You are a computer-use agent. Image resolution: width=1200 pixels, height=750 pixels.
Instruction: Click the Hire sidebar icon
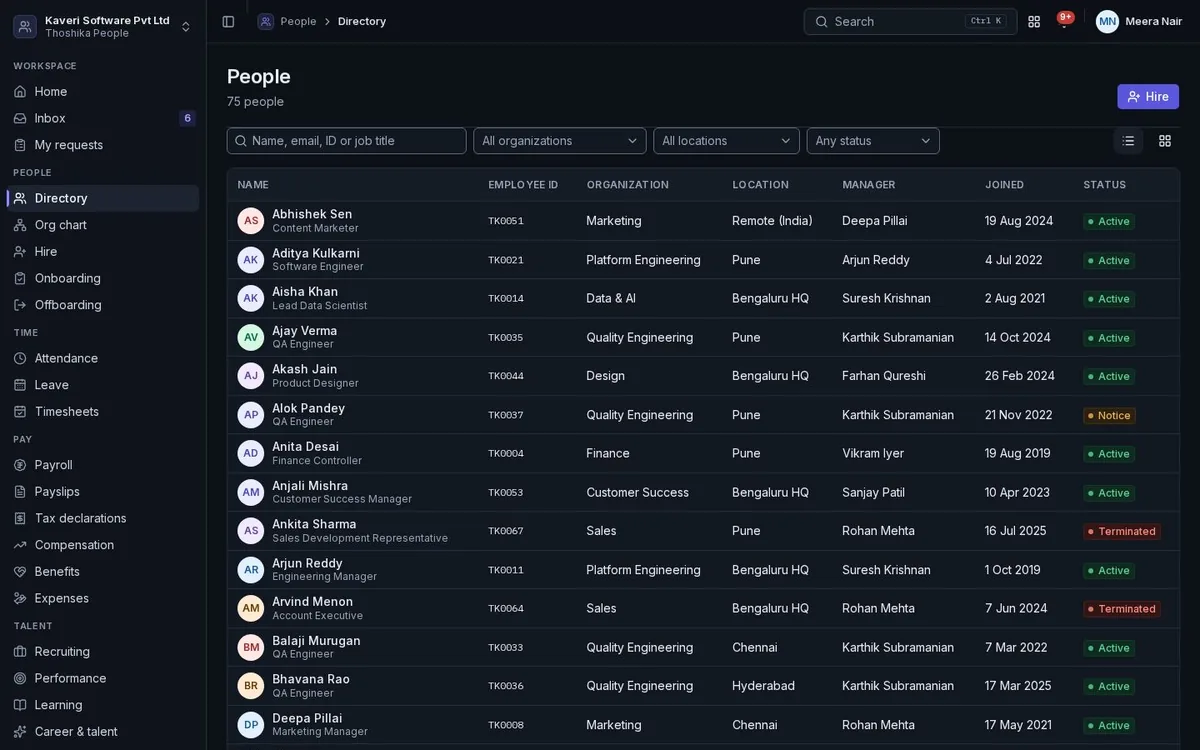coord(20,252)
